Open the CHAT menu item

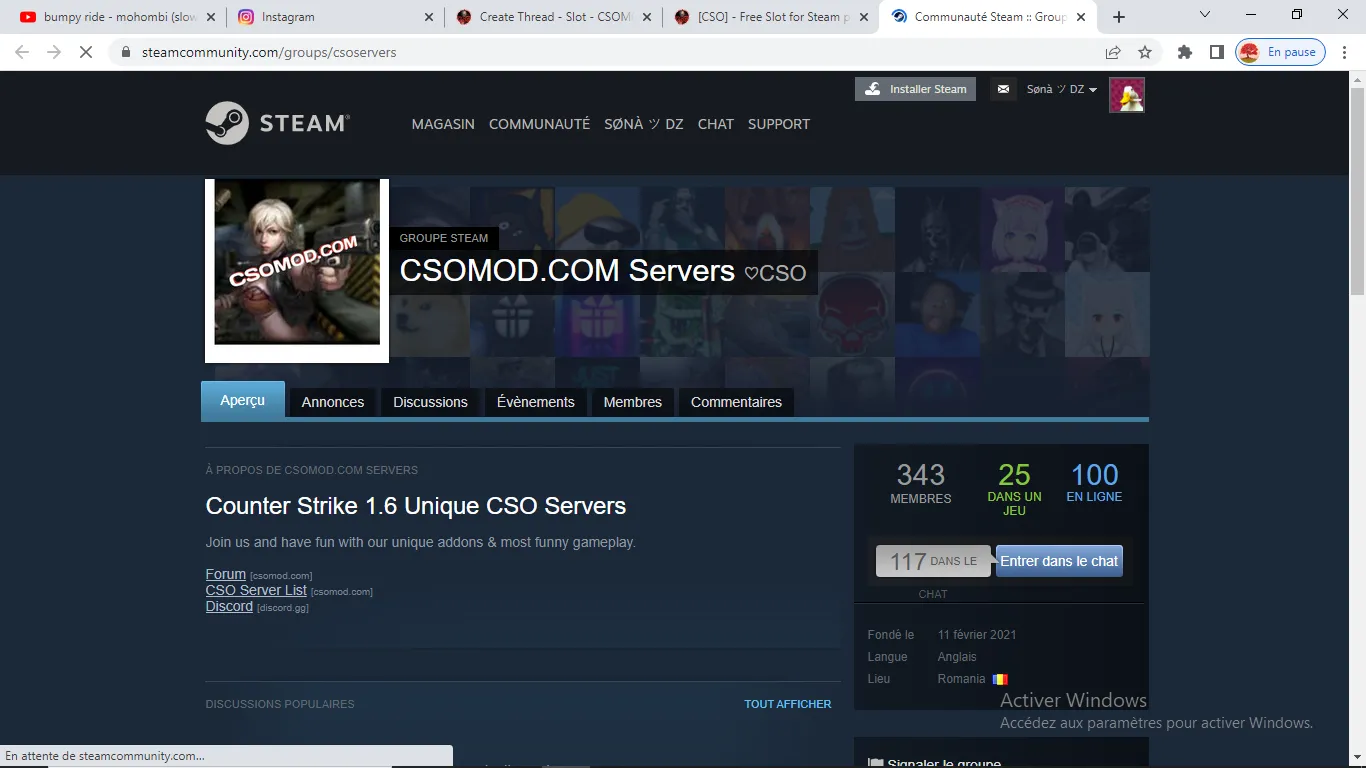coord(716,124)
